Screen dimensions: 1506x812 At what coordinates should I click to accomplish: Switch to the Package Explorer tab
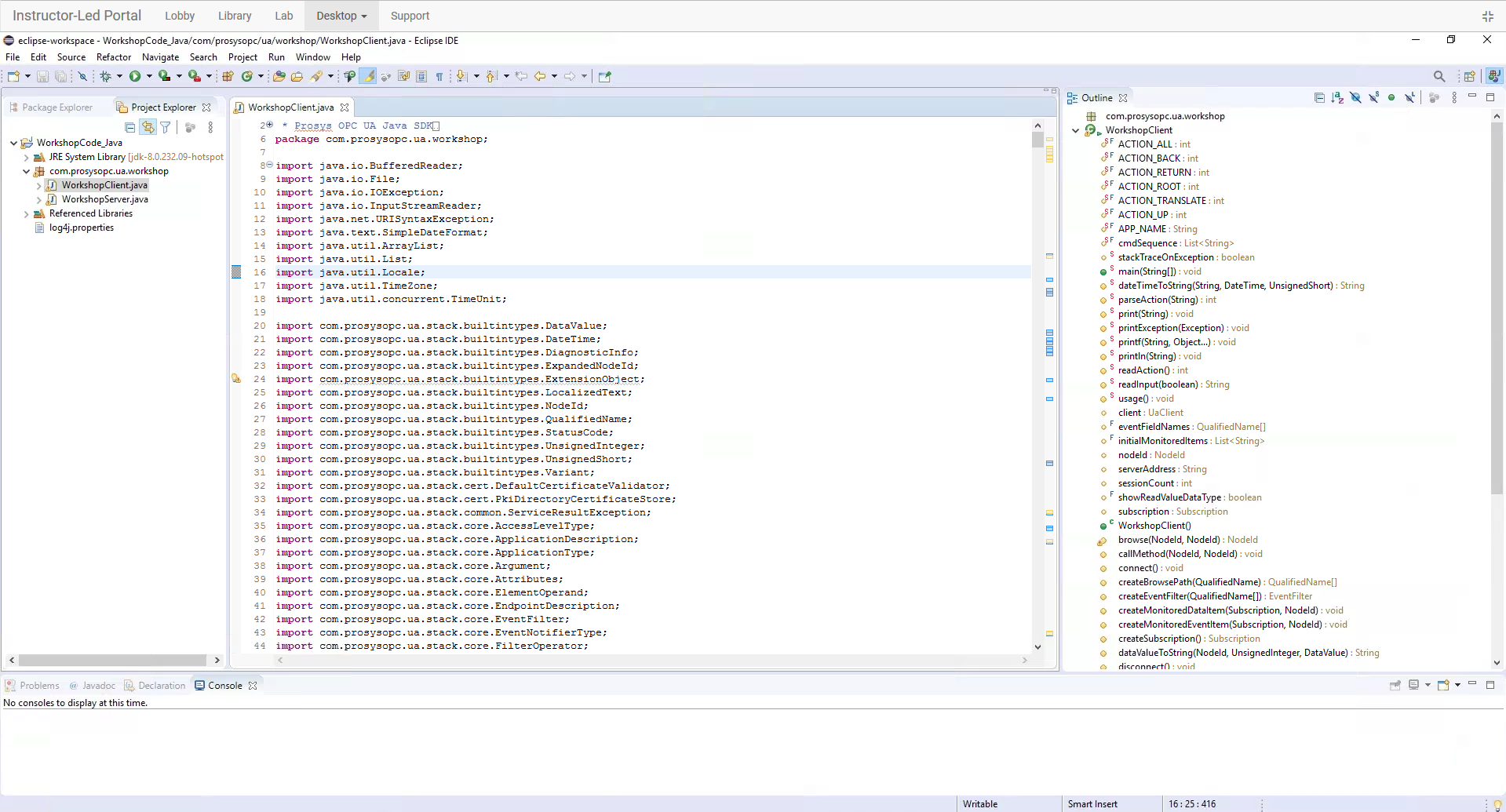51,107
